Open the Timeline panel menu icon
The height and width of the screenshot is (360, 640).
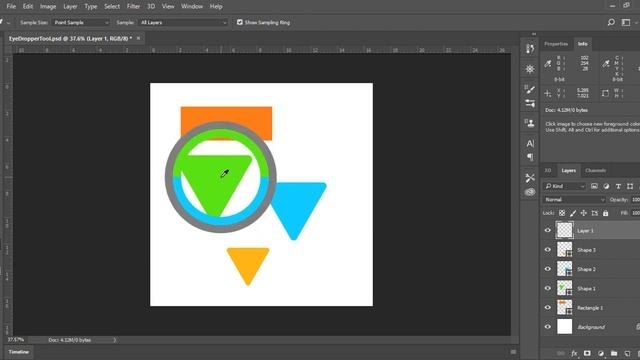pos(513,352)
